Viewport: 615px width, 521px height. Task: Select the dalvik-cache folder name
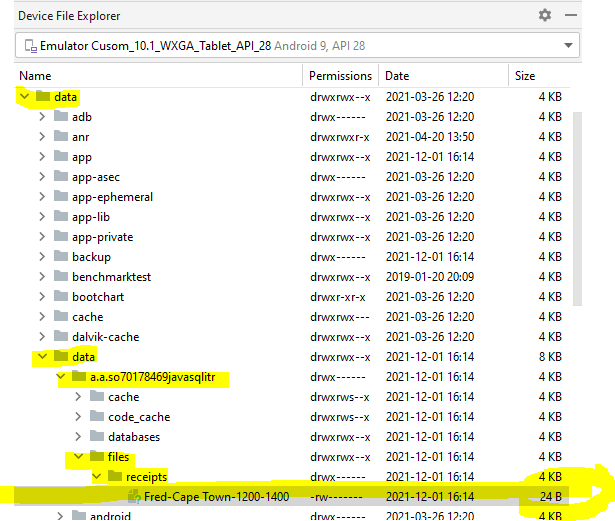(x=106, y=337)
